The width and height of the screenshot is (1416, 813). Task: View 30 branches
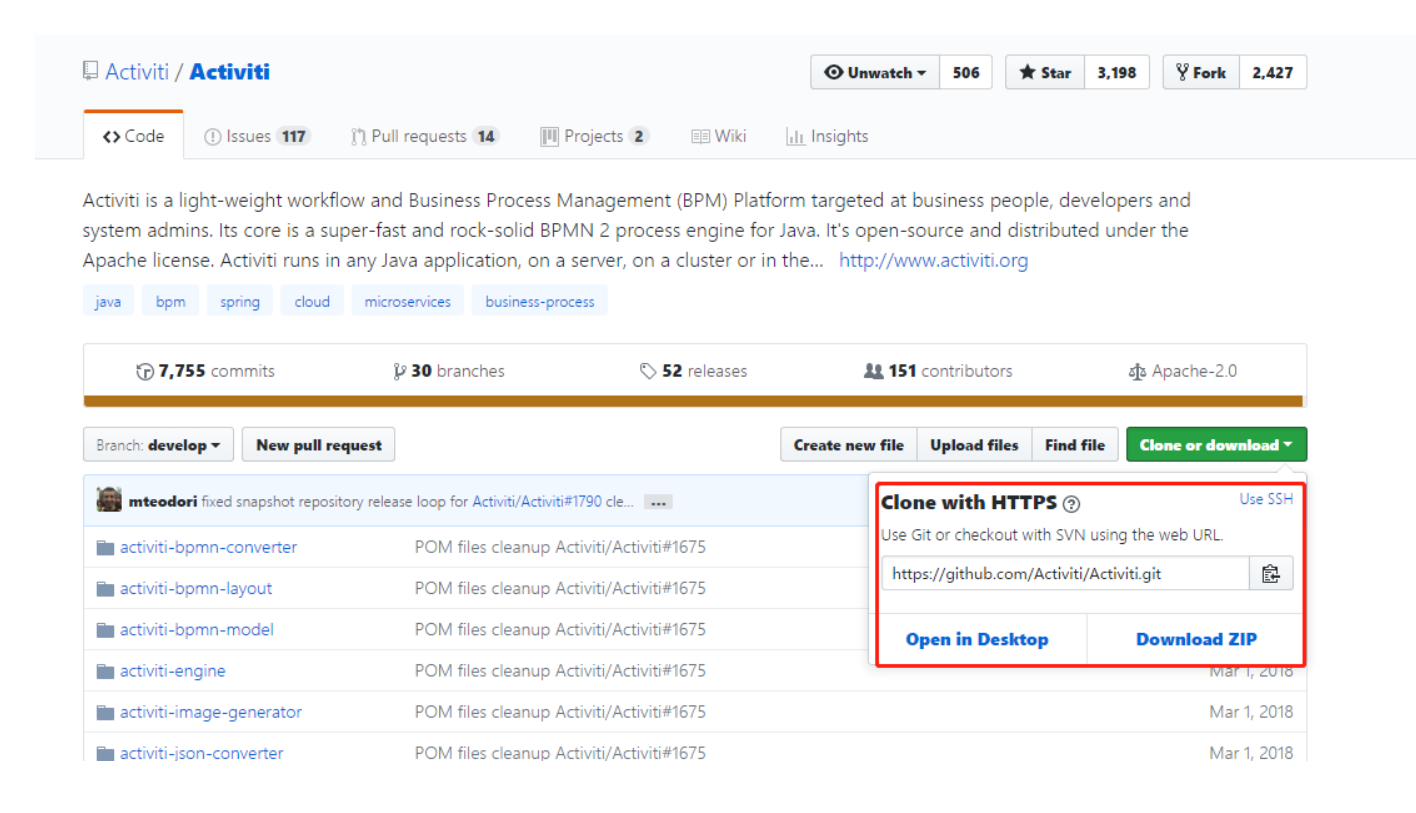pyautogui.click(x=450, y=371)
